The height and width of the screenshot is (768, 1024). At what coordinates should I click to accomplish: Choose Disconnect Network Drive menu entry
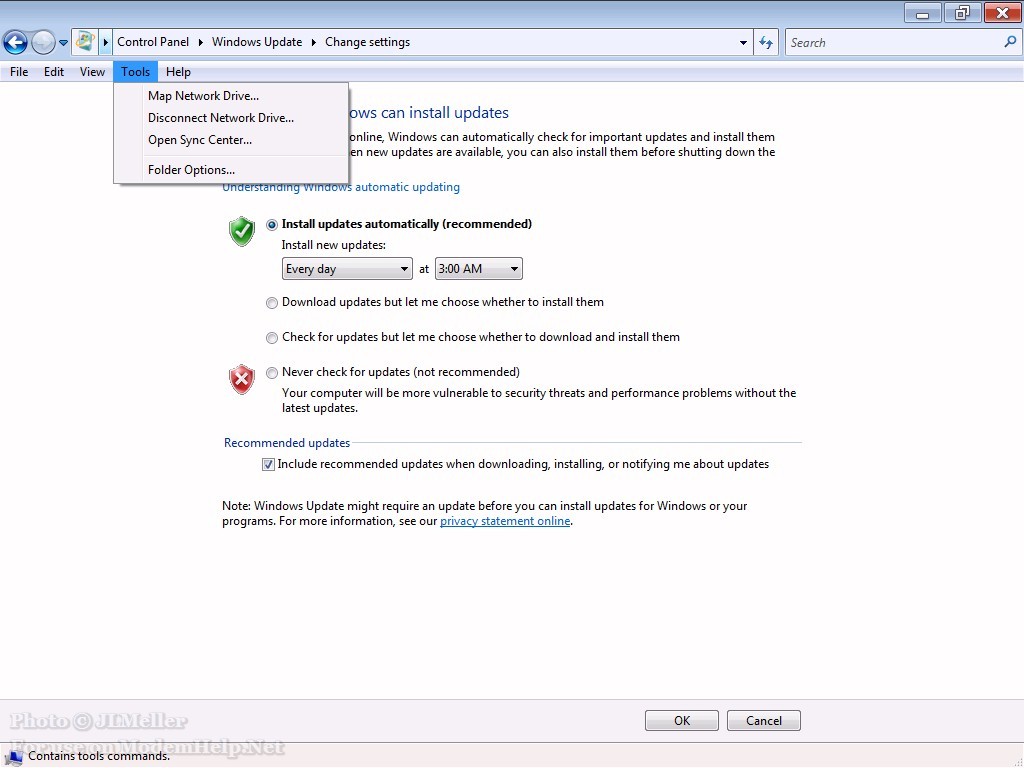pos(231,118)
